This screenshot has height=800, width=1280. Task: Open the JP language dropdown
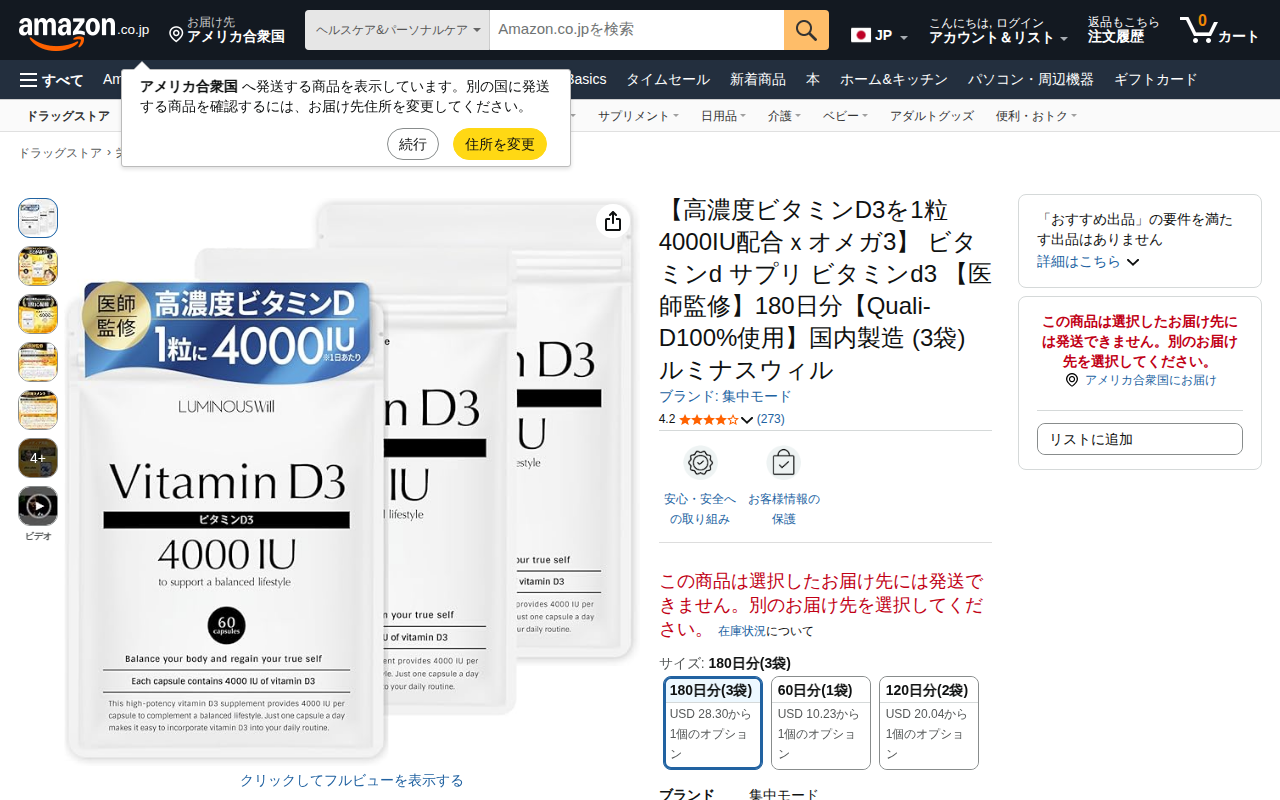pos(880,36)
